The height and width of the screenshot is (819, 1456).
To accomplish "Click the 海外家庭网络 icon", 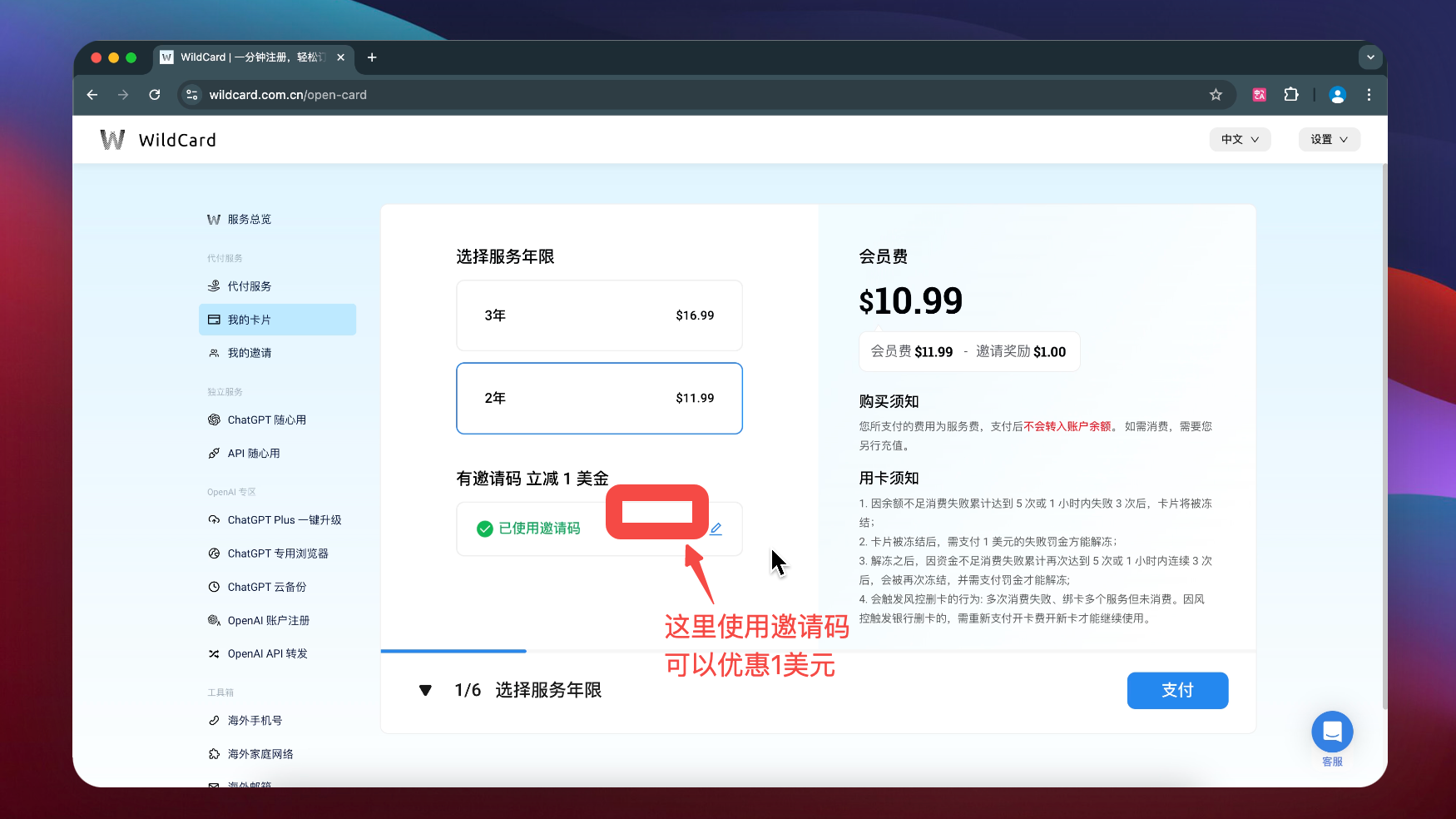I will 214,754.
